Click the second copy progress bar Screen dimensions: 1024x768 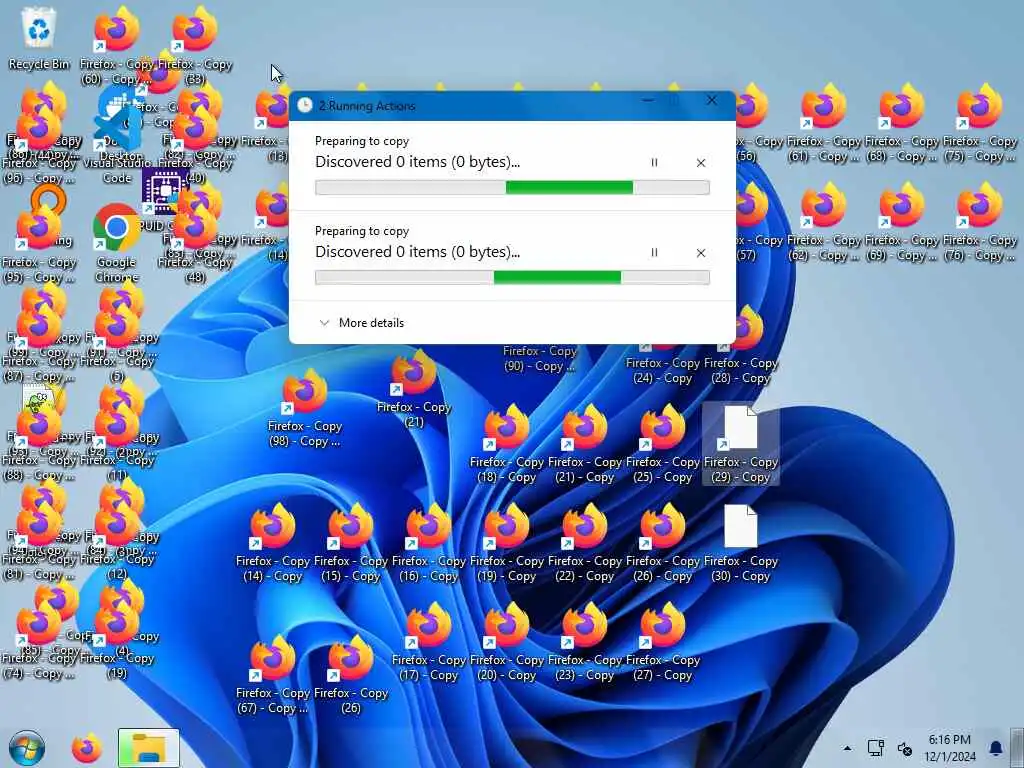(x=512, y=278)
